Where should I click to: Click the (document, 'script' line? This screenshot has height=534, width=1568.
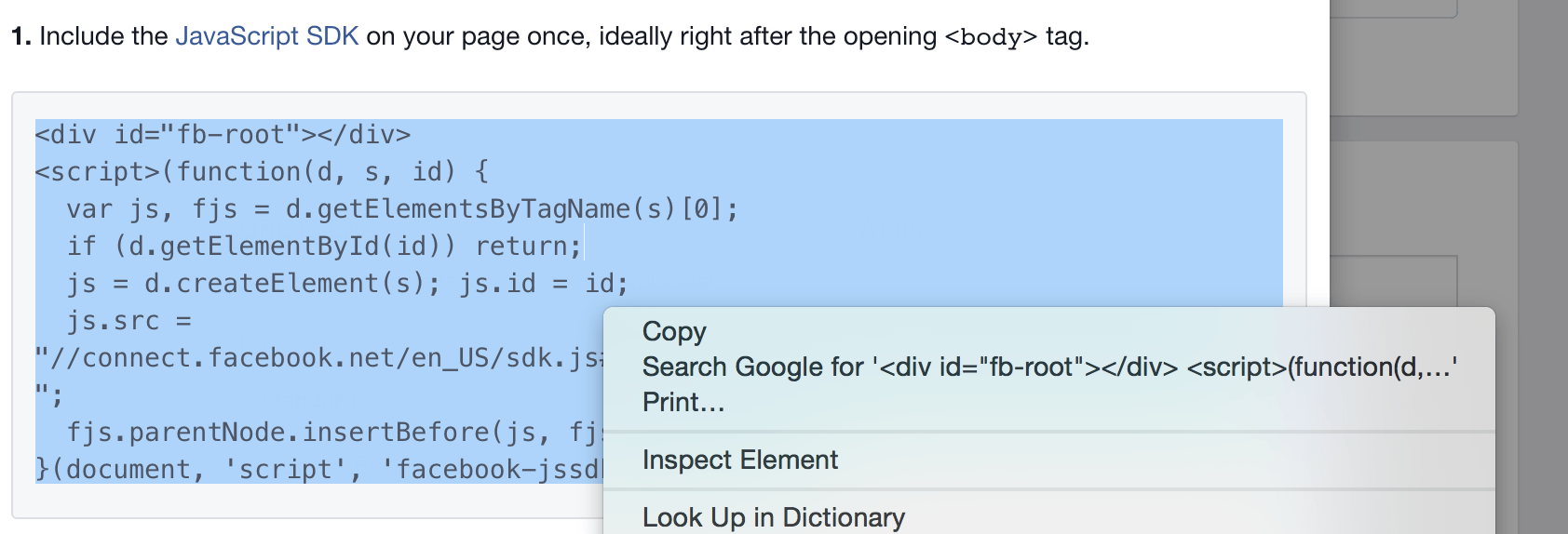(319, 470)
